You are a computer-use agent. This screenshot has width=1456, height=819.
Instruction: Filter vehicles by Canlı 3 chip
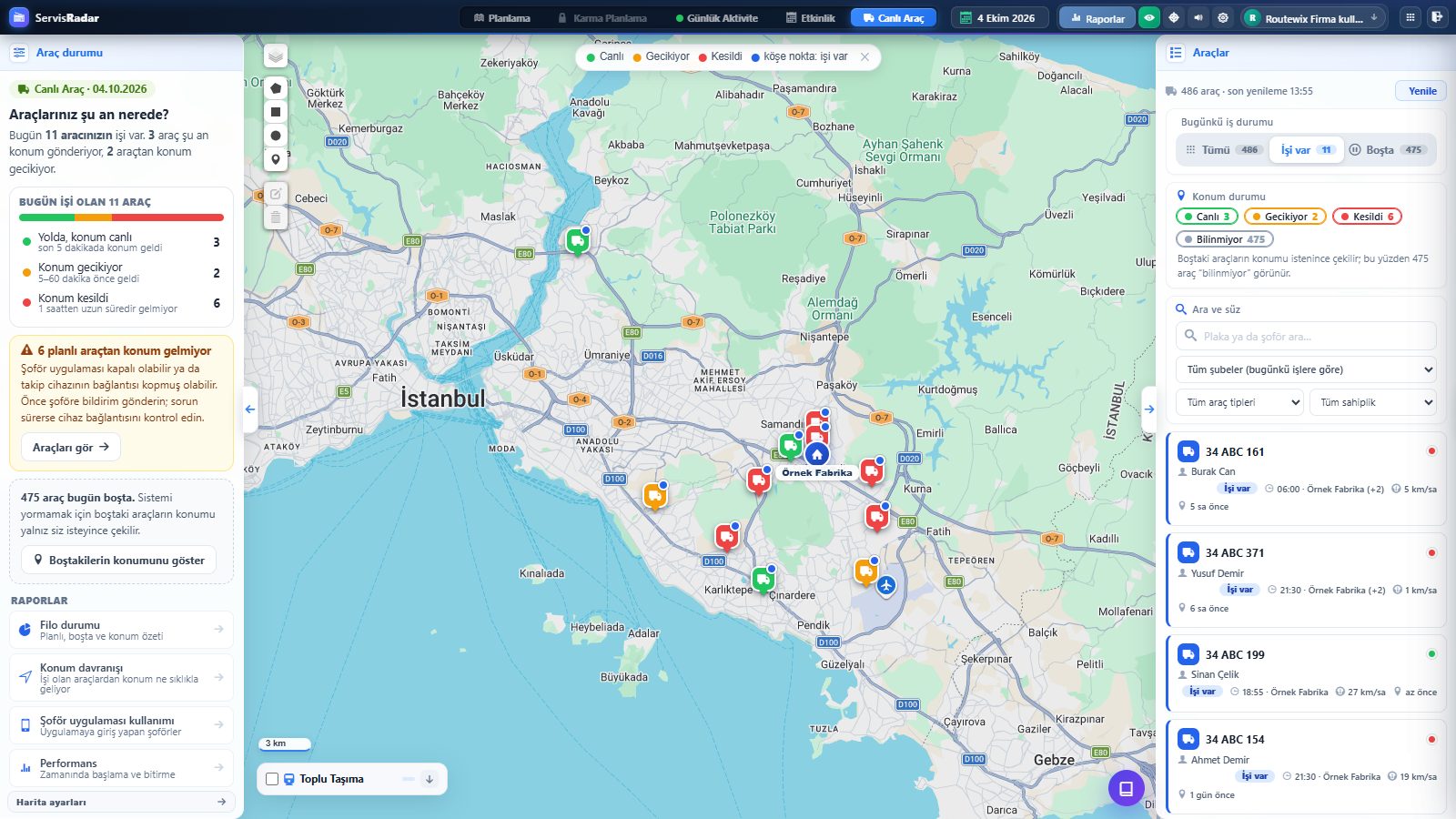pos(1207,217)
